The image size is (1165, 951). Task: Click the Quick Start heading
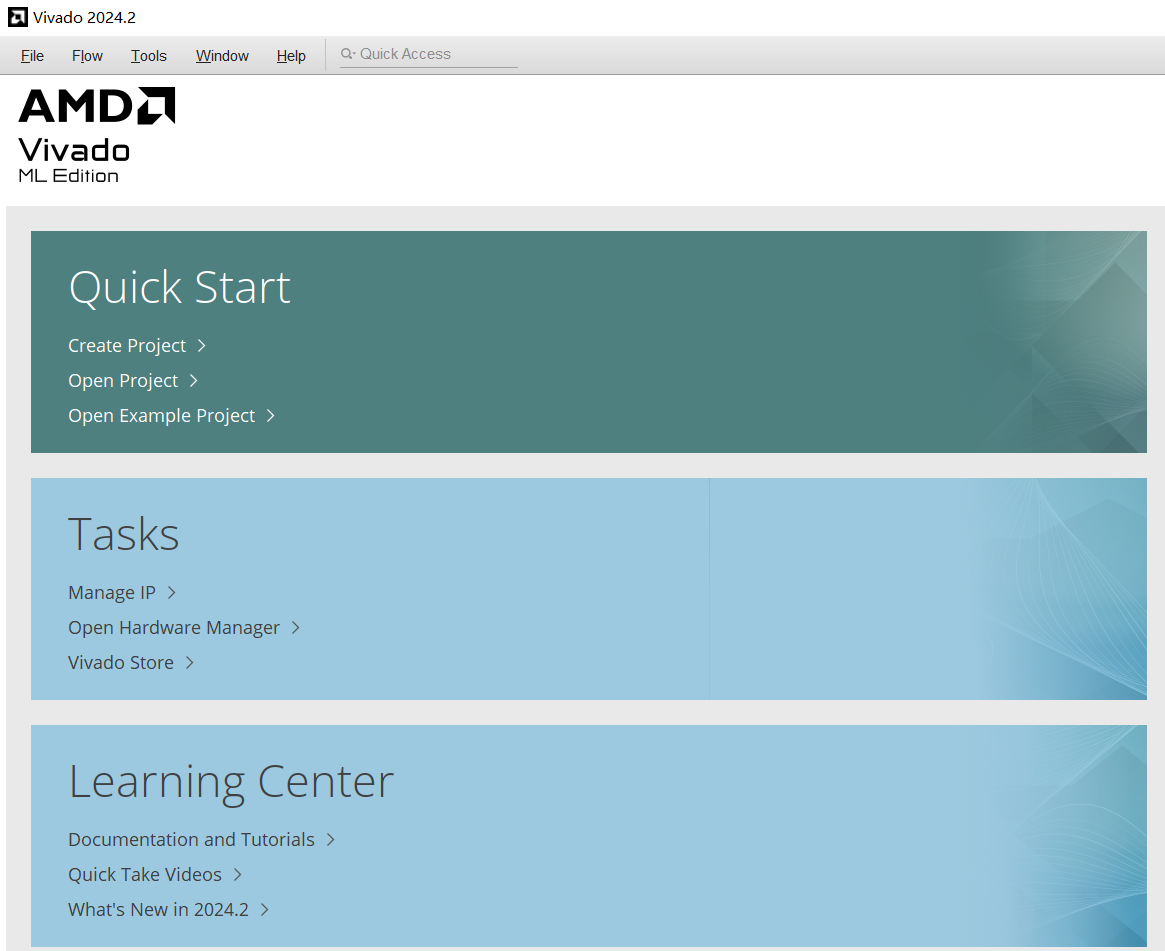pyautogui.click(x=179, y=288)
